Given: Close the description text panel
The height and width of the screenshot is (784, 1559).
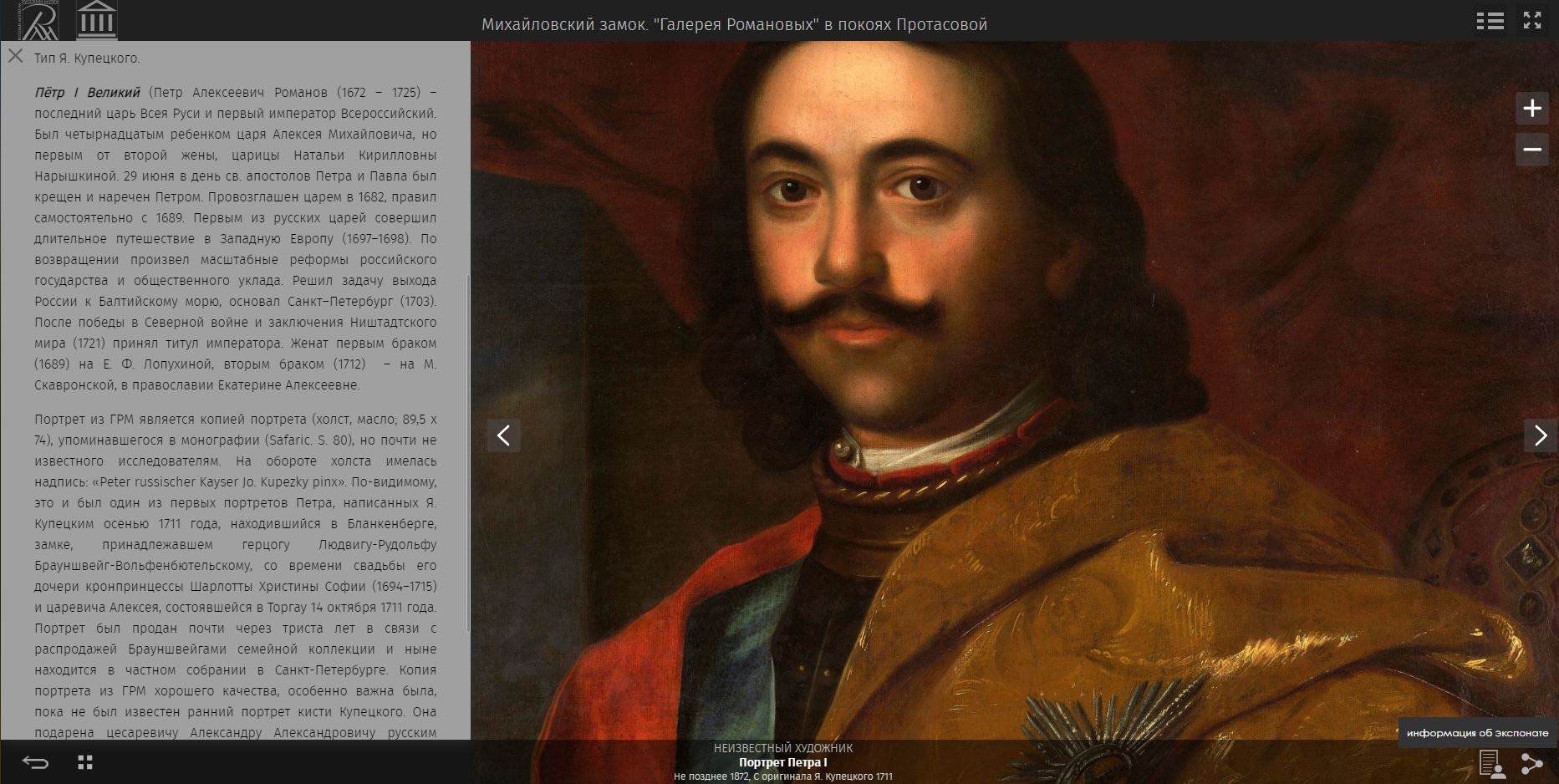Looking at the screenshot, I should click(x=15, y=56).
